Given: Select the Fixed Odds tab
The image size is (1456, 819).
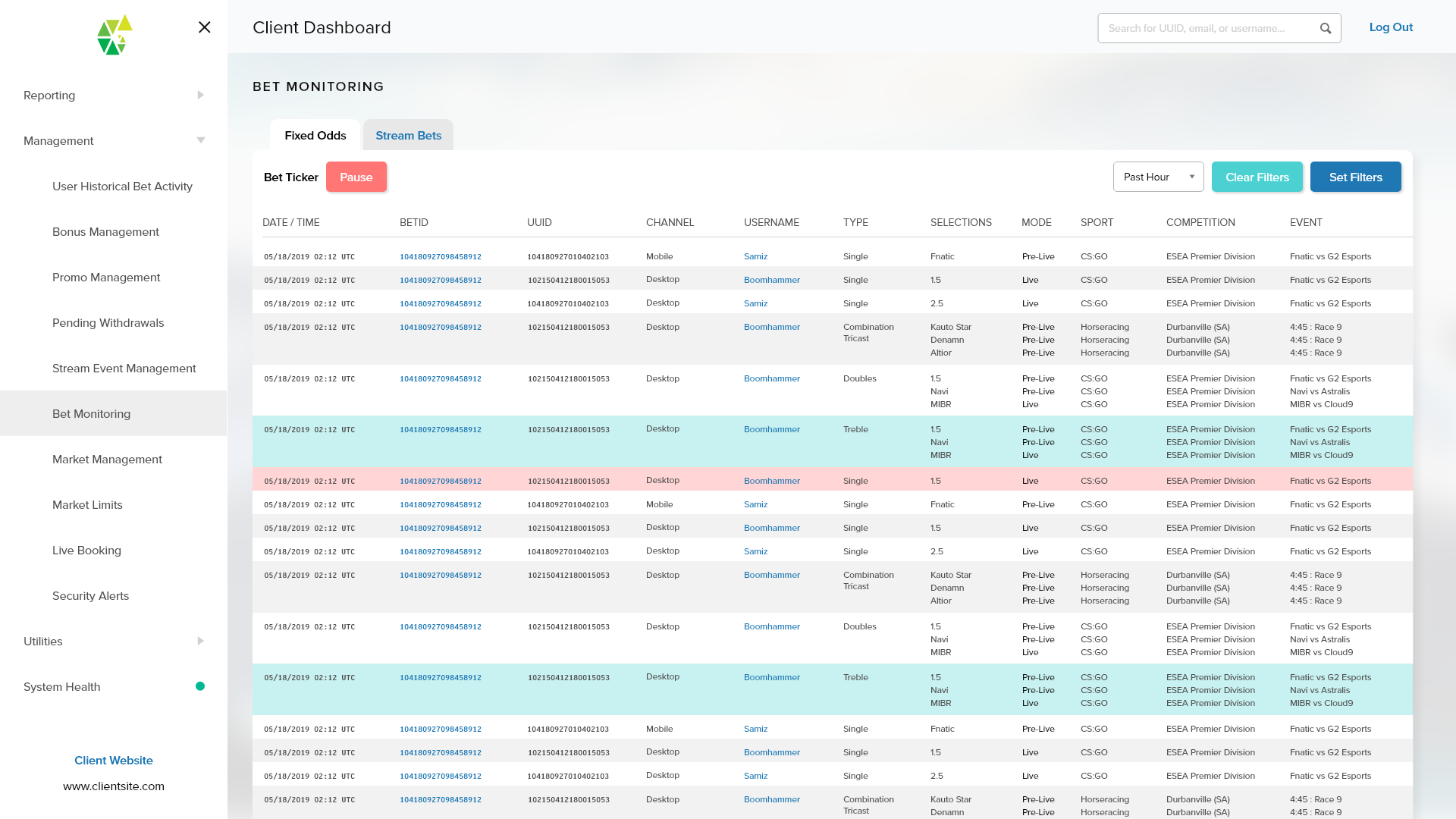Looking at the screenshot, I should pyautogui.click(x=315, y=135).
